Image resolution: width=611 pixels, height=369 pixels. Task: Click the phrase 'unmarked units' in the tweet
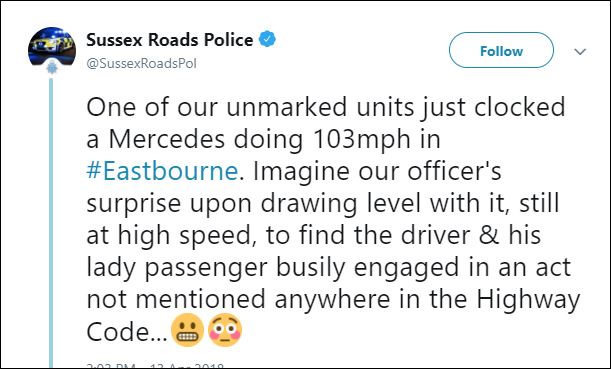[x=320, y=107]
